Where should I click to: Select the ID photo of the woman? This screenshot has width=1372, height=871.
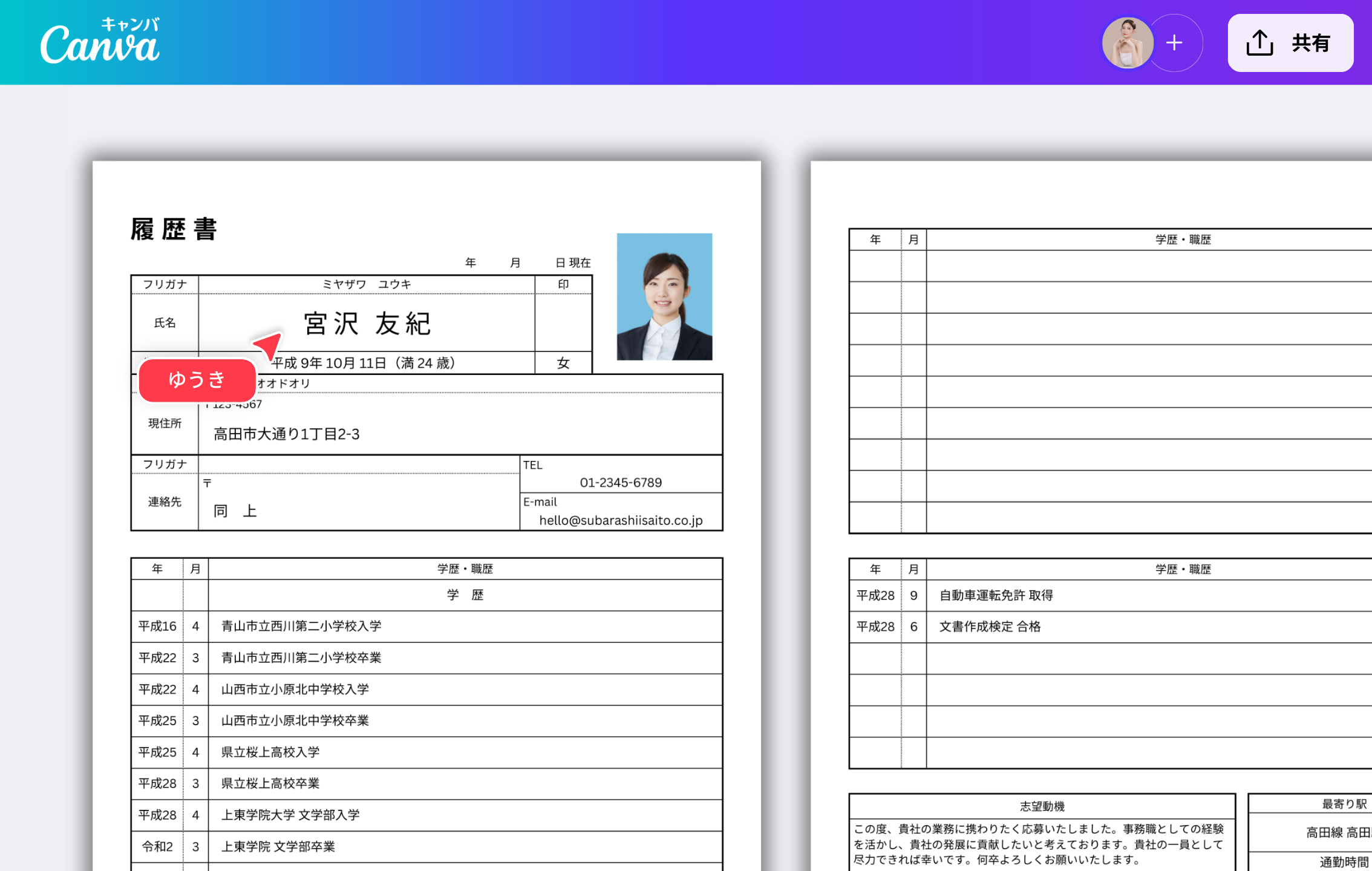pyautogui.click(x=664, y=296)
